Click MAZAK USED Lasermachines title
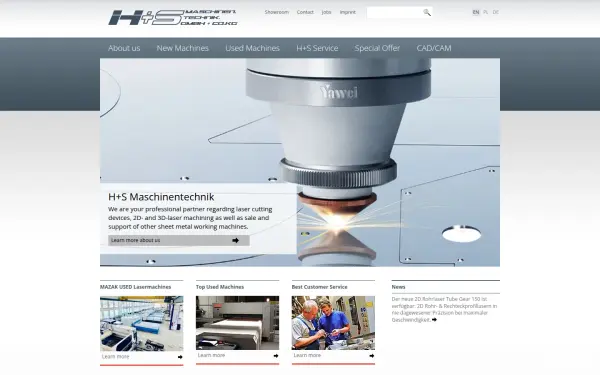This screenshot has width=600, height=375. point(135,287)
